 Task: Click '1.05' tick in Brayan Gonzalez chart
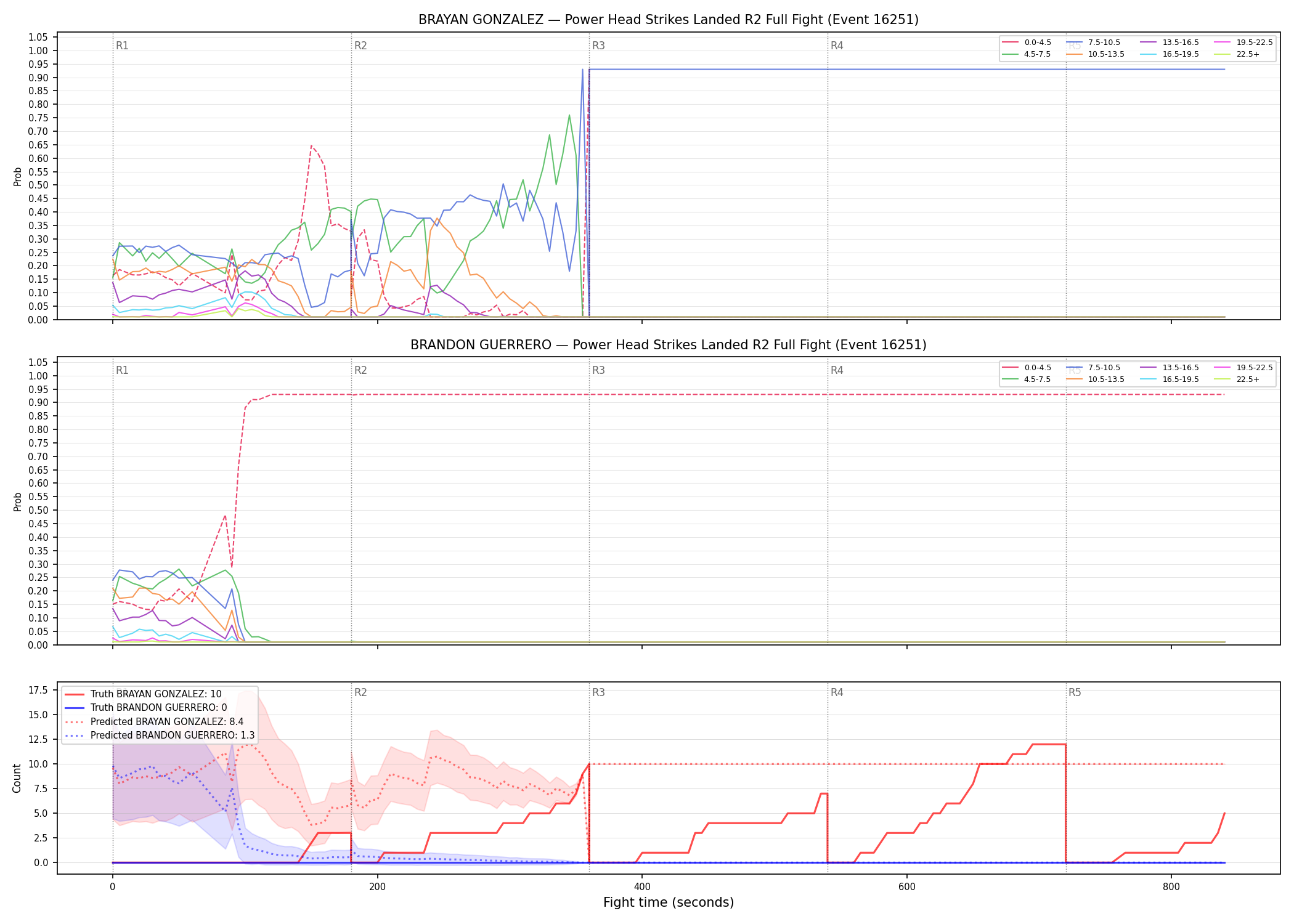coord(38,38)
